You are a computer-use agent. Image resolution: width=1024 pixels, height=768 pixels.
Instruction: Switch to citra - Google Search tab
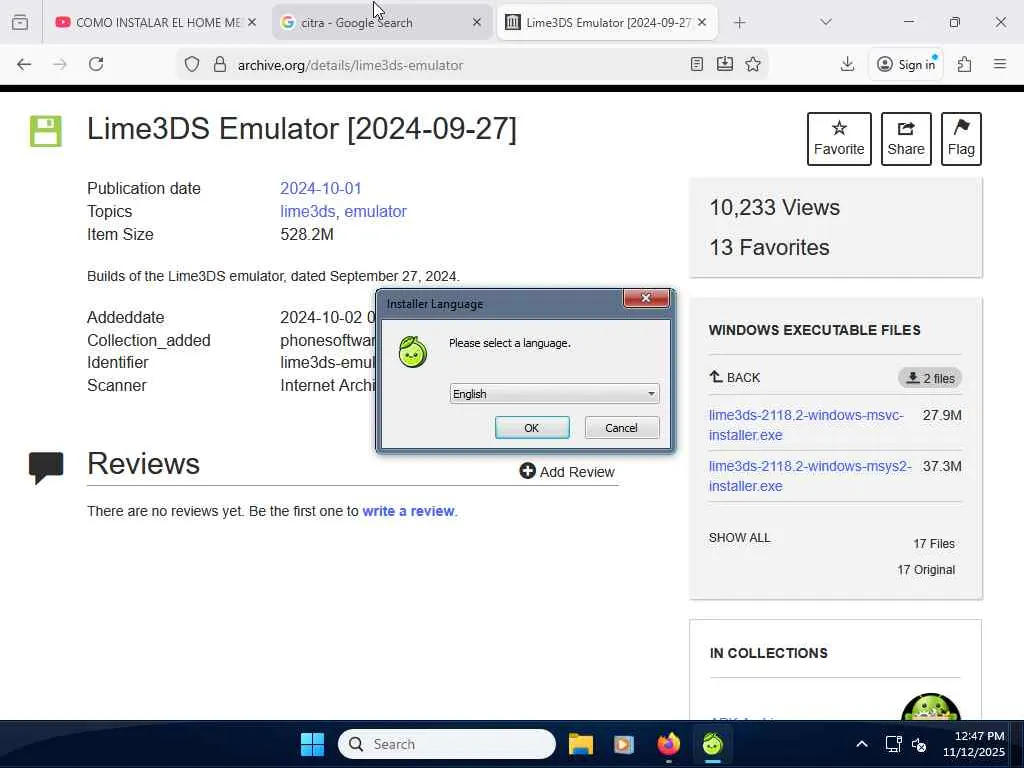(x=381, y=23)
